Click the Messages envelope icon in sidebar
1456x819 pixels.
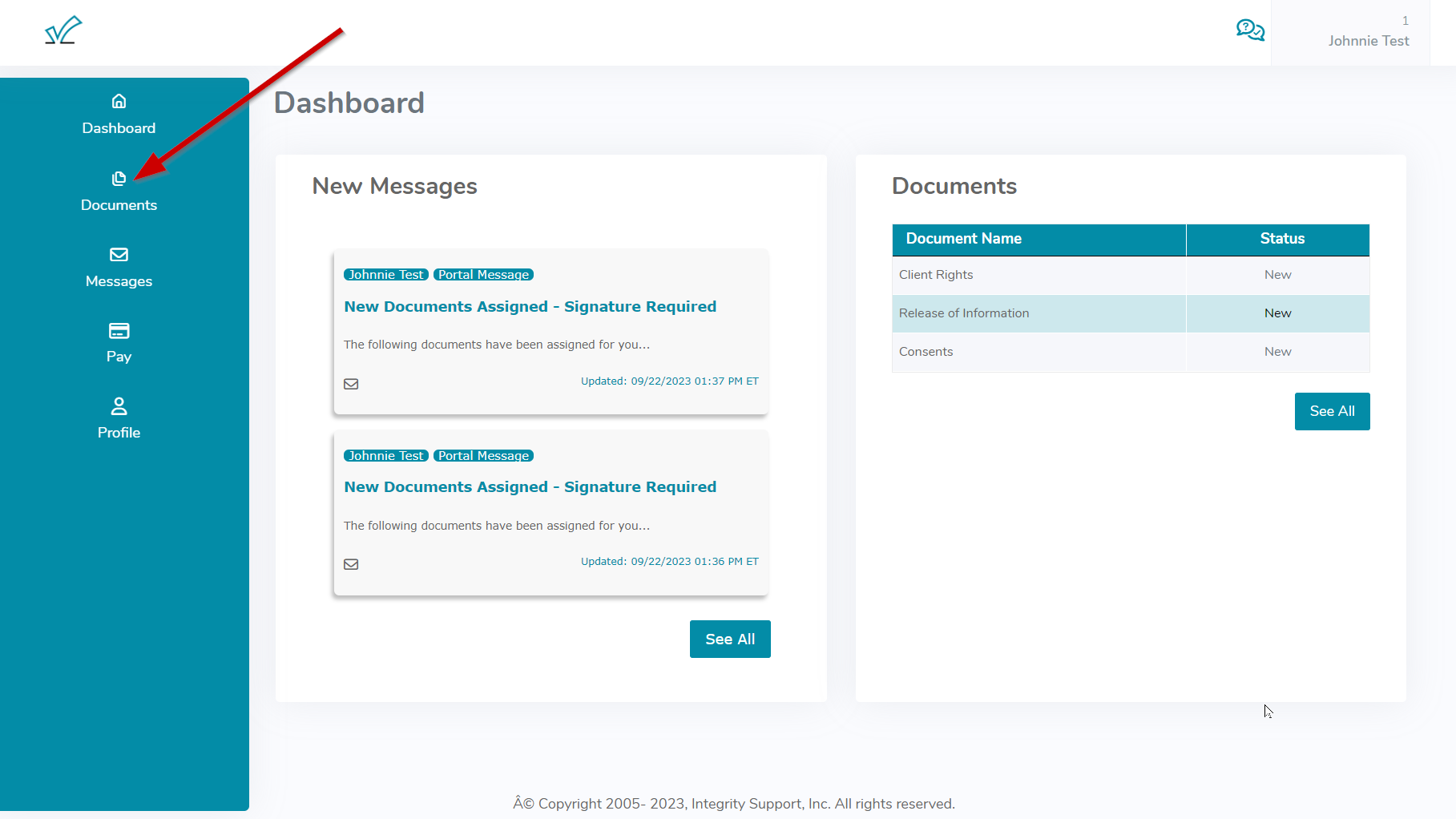click(x=119, y=255)
